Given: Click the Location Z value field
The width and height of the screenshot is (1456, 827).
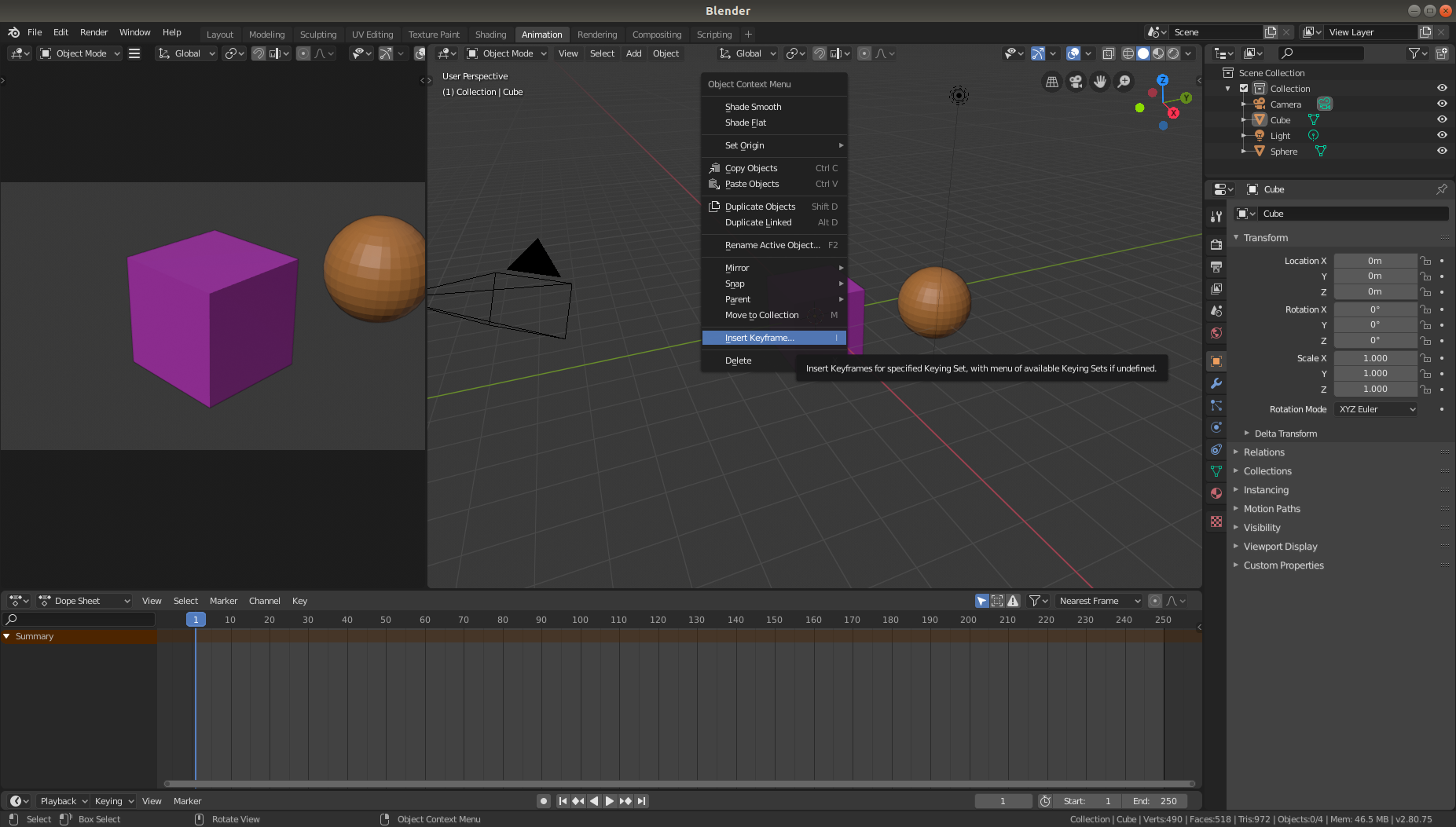Looking at the screenshot, I should (x=1375, y=291).
